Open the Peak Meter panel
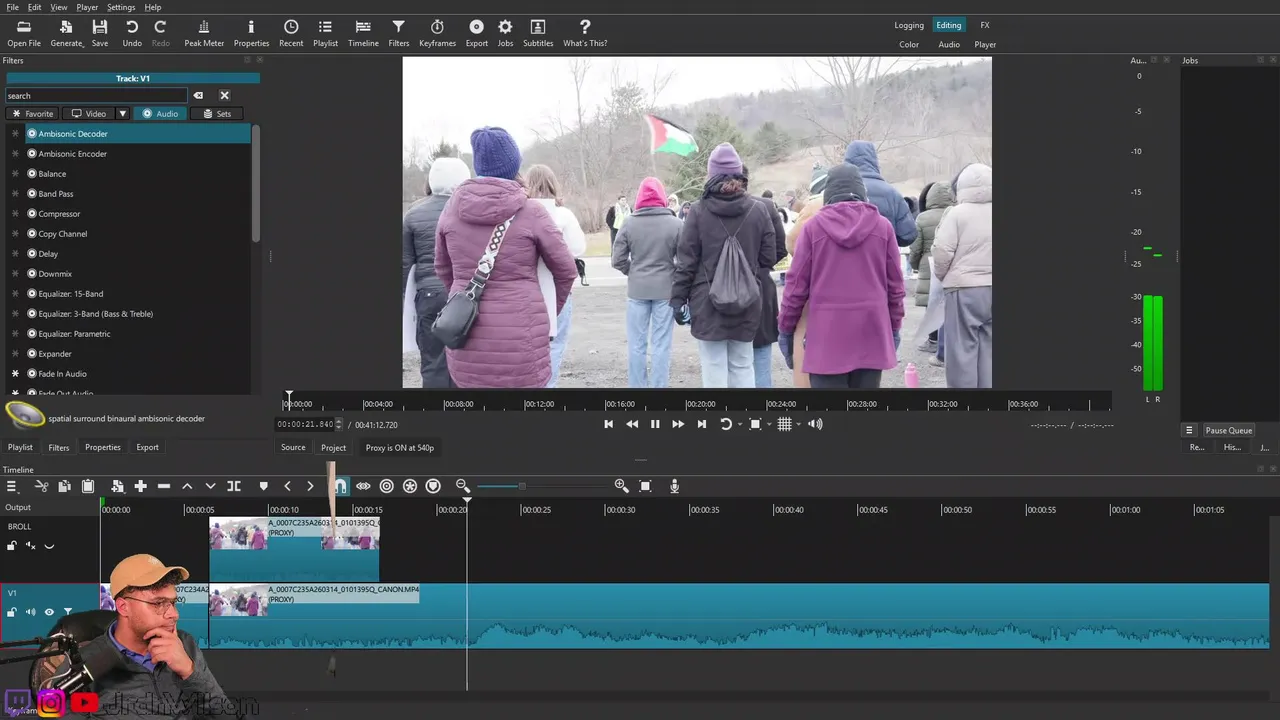The height and width of the screenshot is (720, 1280). 204,33
